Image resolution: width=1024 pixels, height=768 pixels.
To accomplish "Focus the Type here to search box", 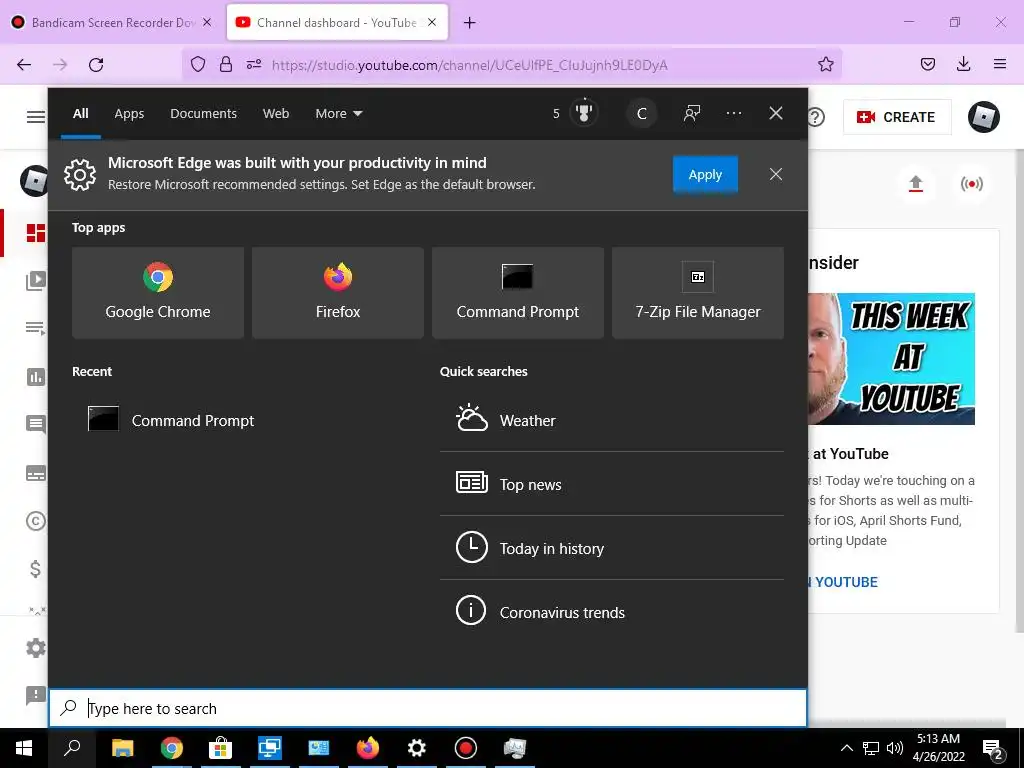I will (x=428, y=708).
